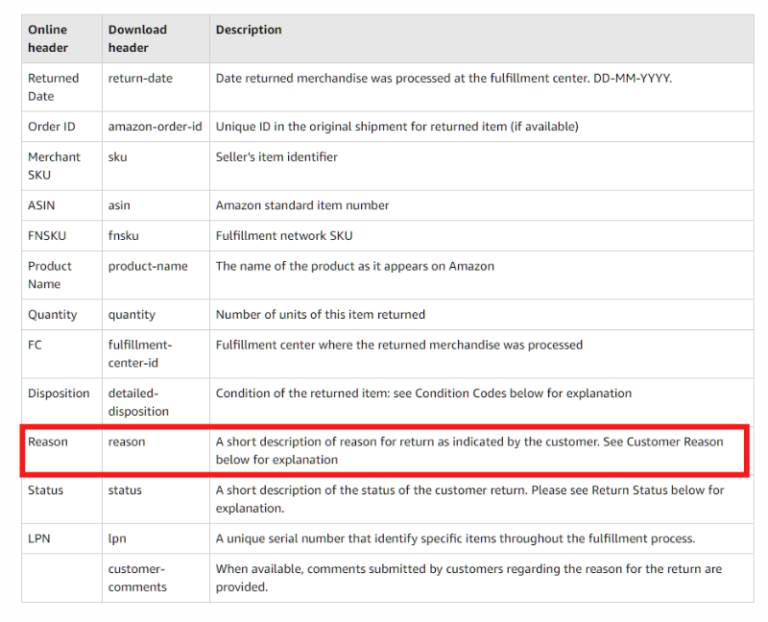Click the 'Description' column heading
This screenshot has width=768, height=622.
(x=248, y=30)
